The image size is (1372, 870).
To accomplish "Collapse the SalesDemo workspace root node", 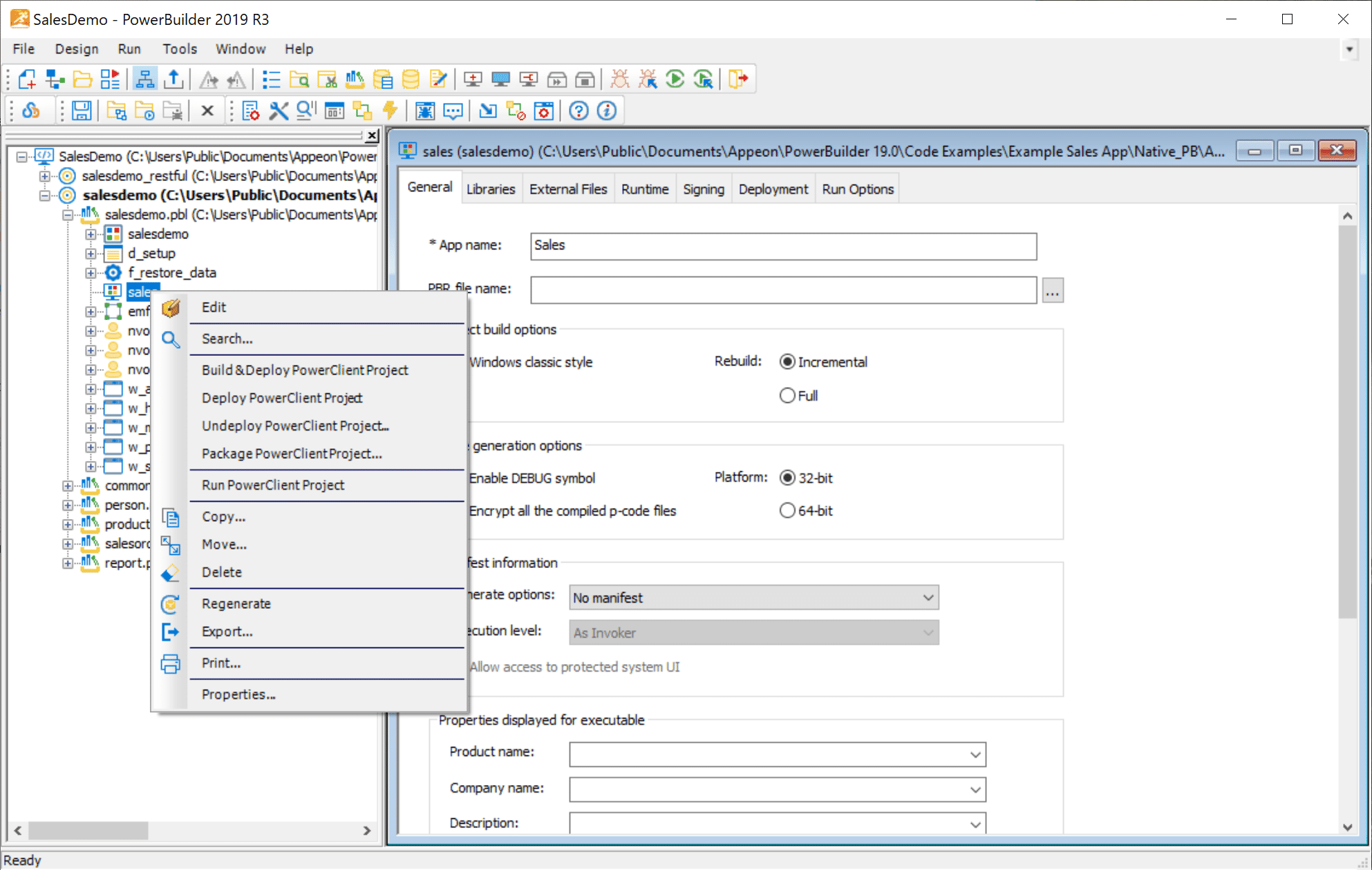I will [x=22, y=157].
